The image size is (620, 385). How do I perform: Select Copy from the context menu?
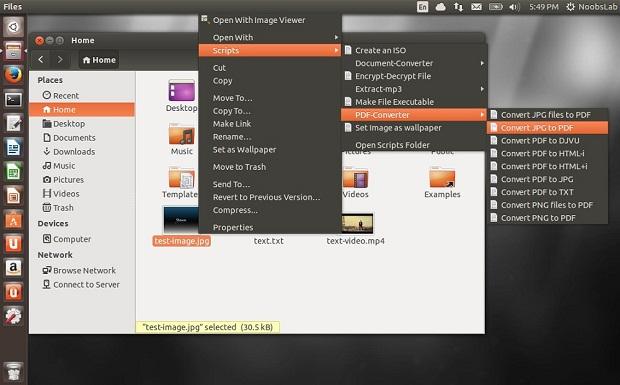(270, 81)
